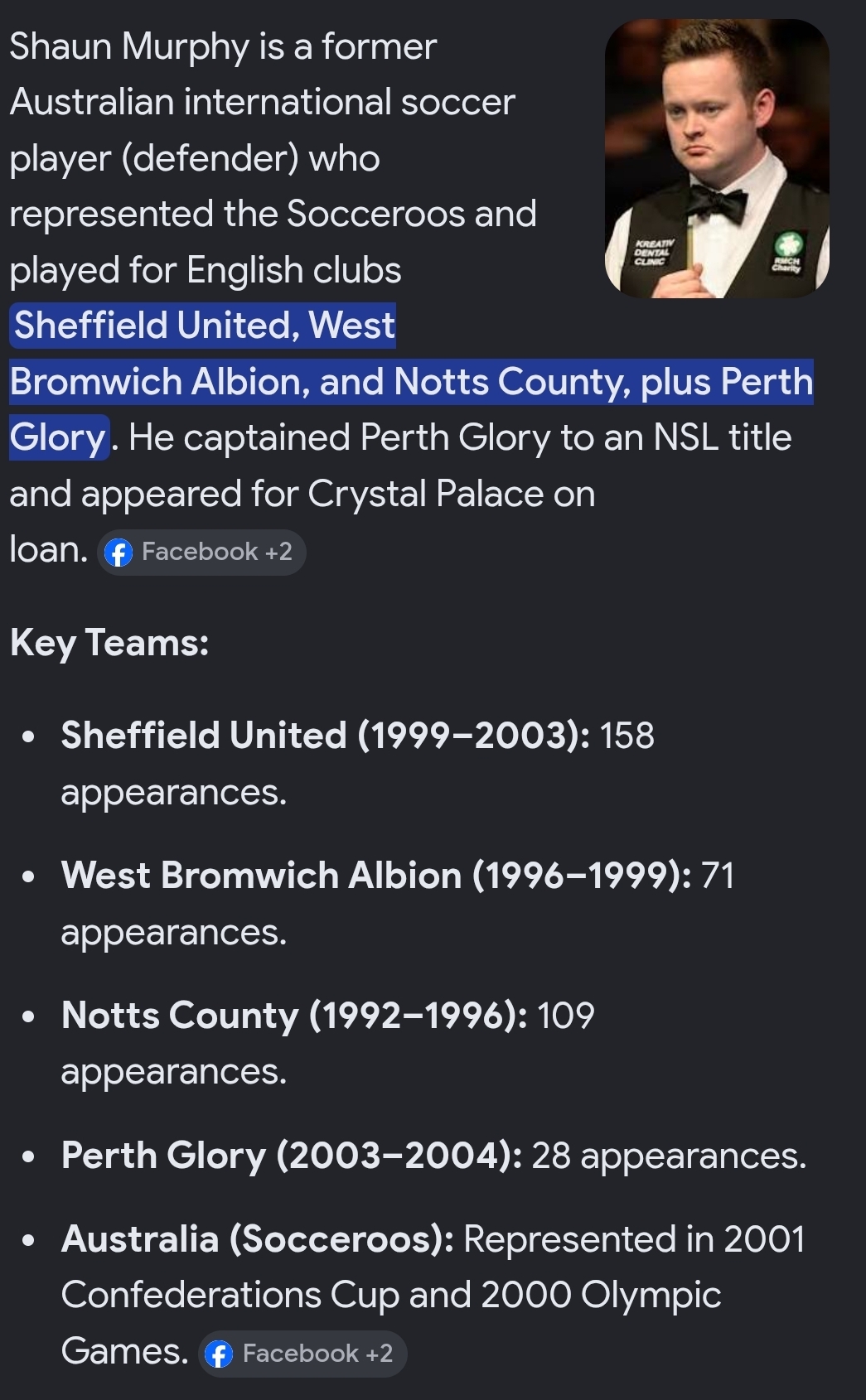
Task: Open the Facebook +2 sources chip after loan
Action: (x=201, y=553)
